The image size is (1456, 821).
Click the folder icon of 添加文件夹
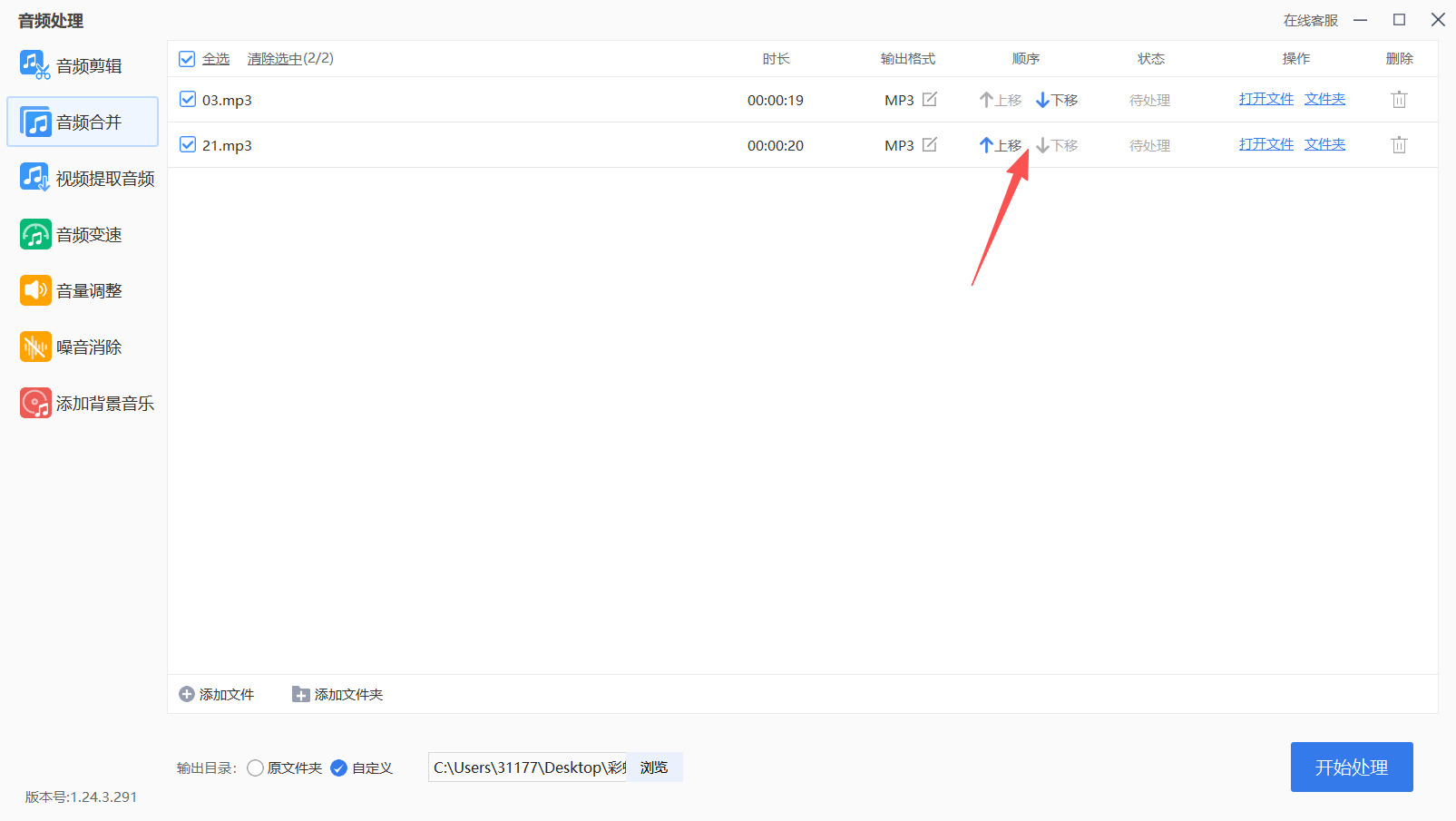[x=300, y=694]
